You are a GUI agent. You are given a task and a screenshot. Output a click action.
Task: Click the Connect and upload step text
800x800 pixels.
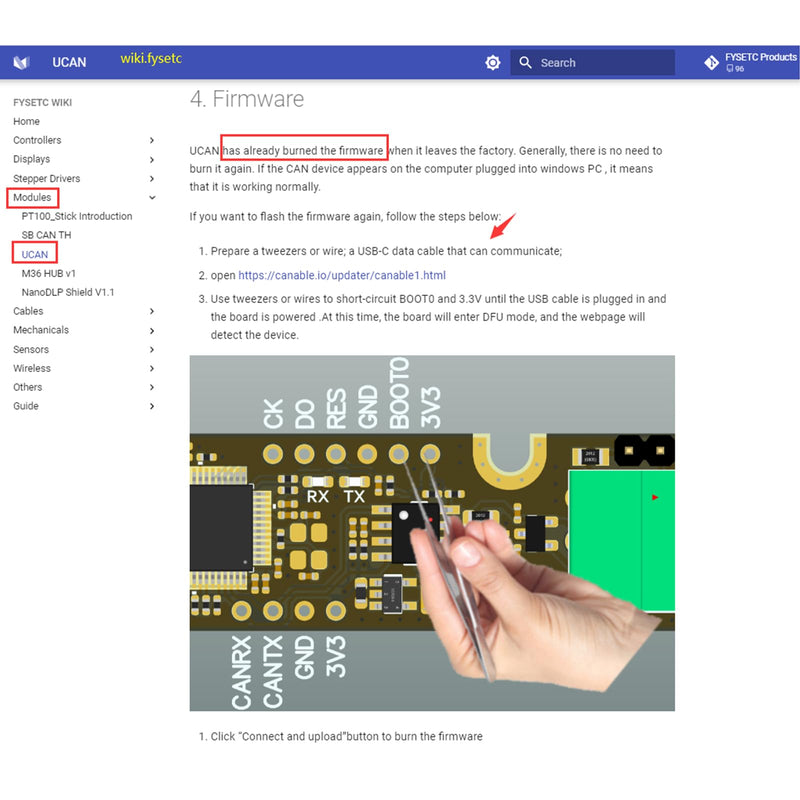tap(346, 736)
